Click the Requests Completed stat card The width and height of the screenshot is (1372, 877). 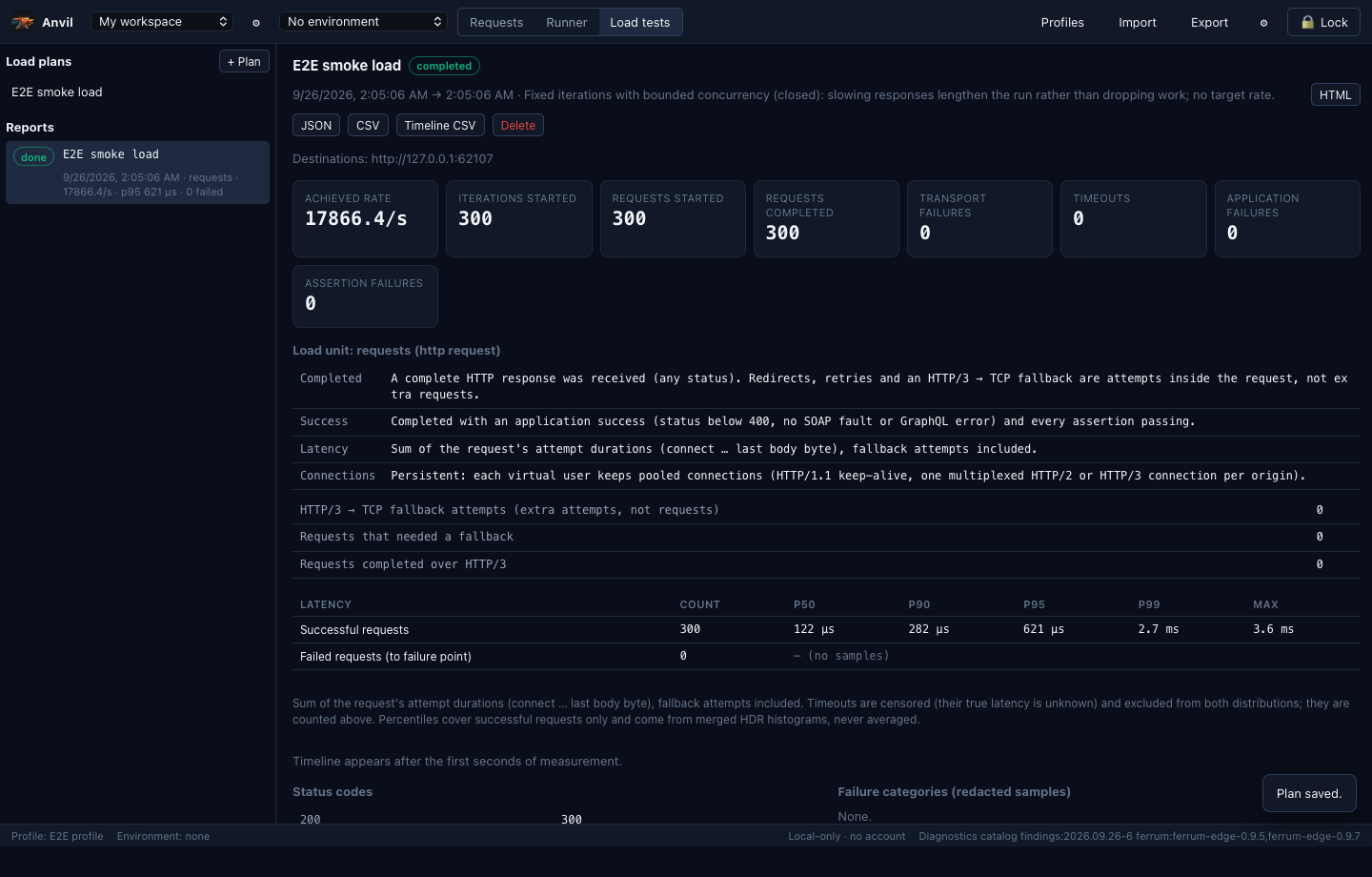tap(826, 218)
